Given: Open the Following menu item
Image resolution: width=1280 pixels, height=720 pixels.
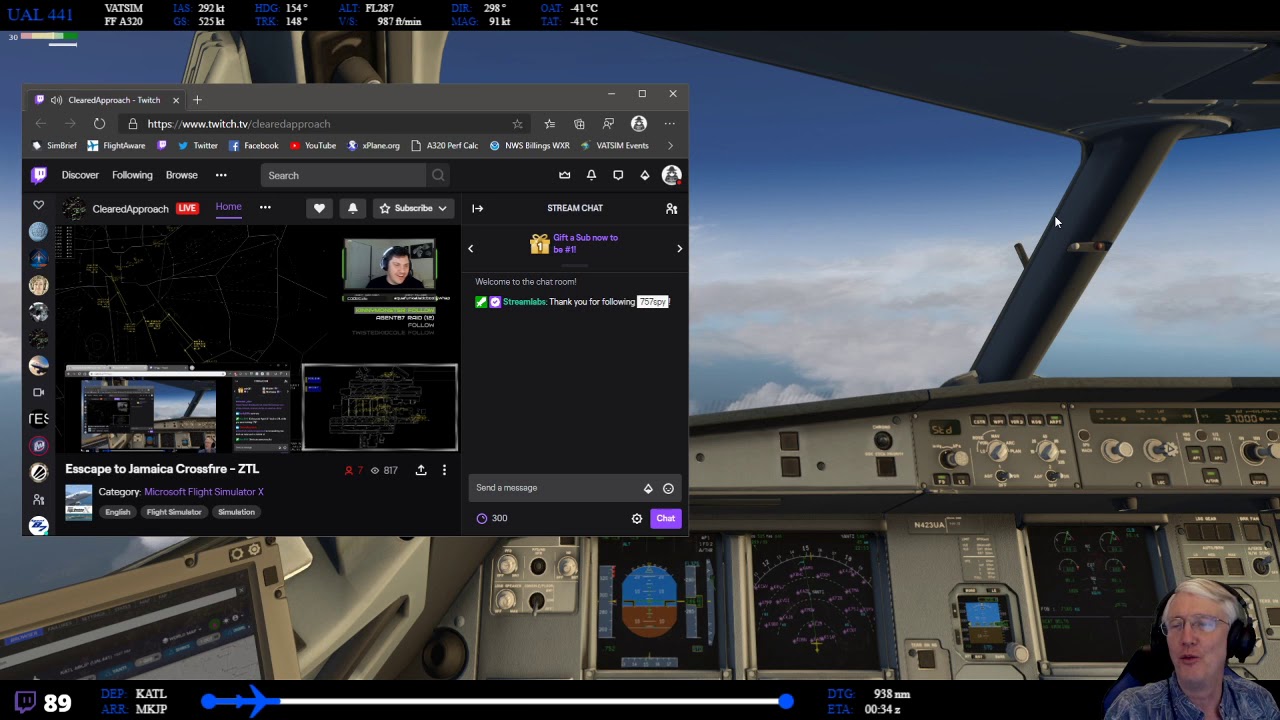Looking at the screenshot, I should coord(132,175).
